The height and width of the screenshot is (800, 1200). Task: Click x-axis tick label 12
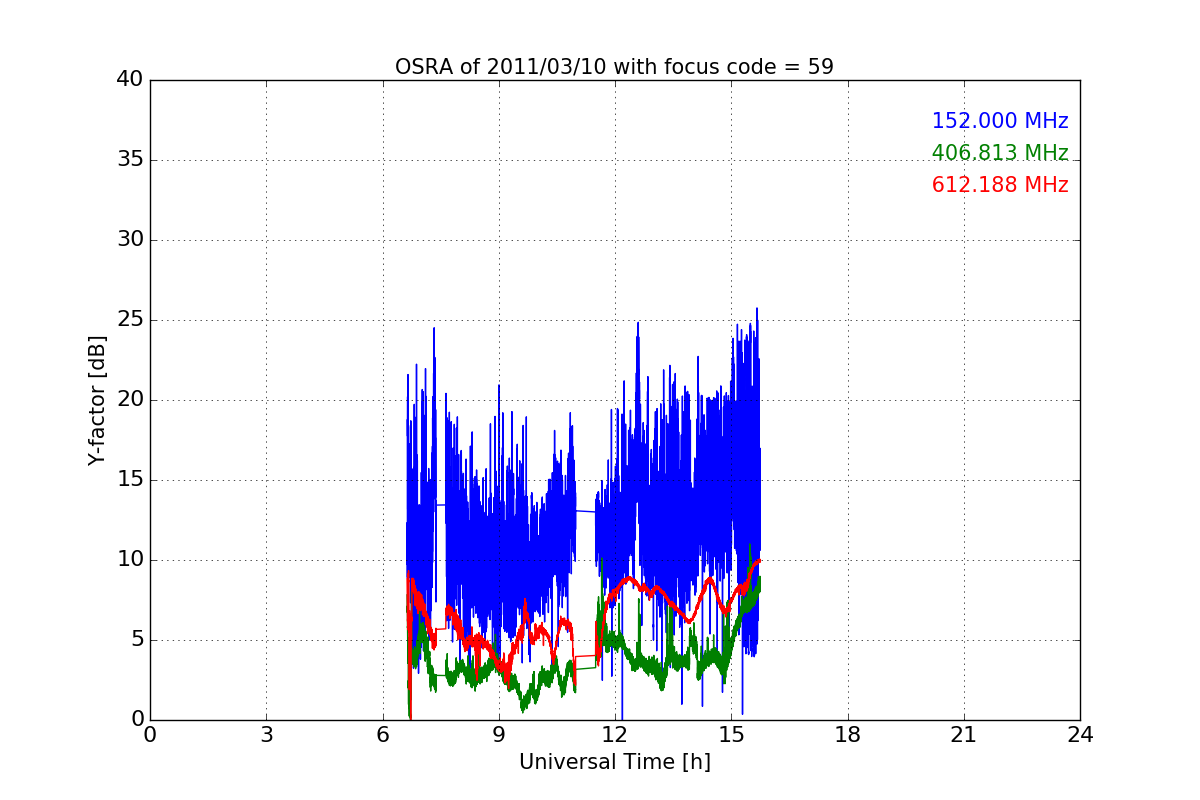(615, 734)
